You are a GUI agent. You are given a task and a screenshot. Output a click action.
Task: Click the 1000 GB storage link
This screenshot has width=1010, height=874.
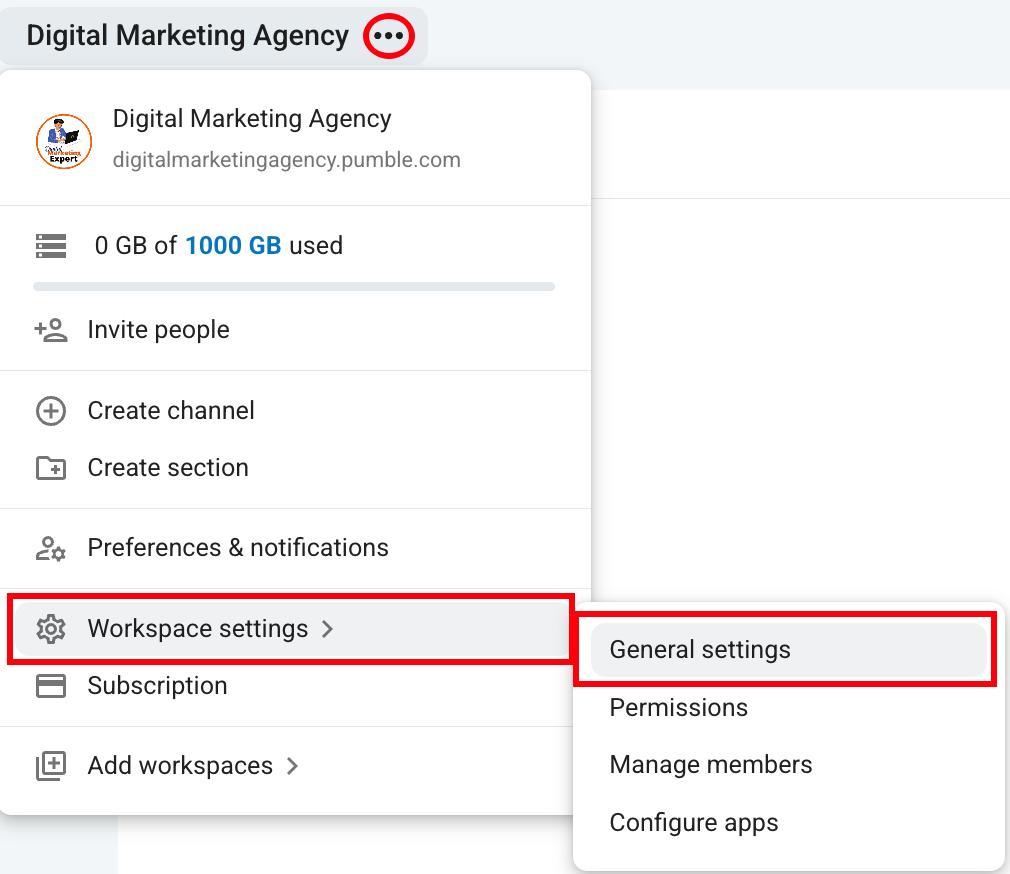pos(233,246)
